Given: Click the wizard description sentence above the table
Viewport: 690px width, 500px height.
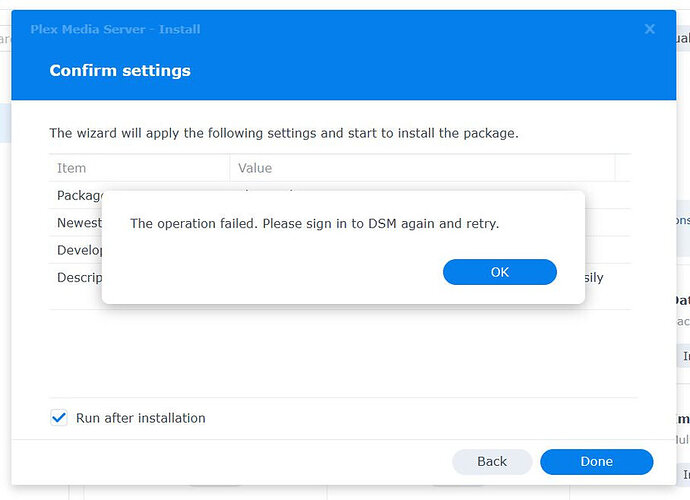Looking at the screenshot, I should pyautogui.click(x=284, y=132).
